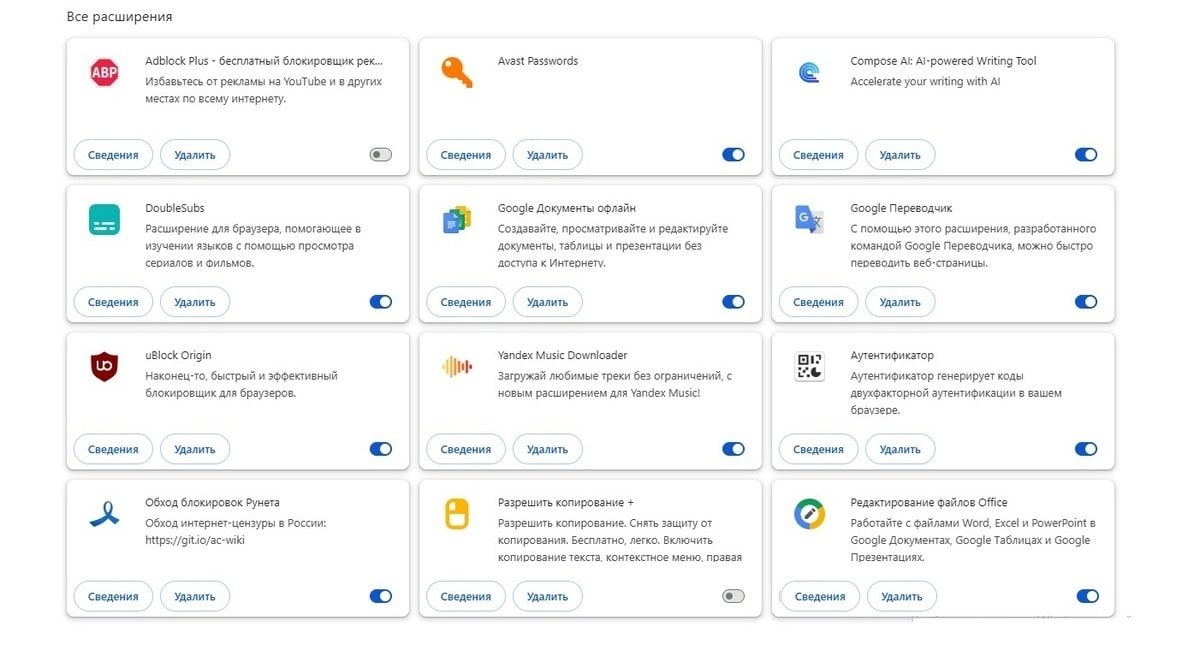Click the Adblock Plus ABP icon

104,72
